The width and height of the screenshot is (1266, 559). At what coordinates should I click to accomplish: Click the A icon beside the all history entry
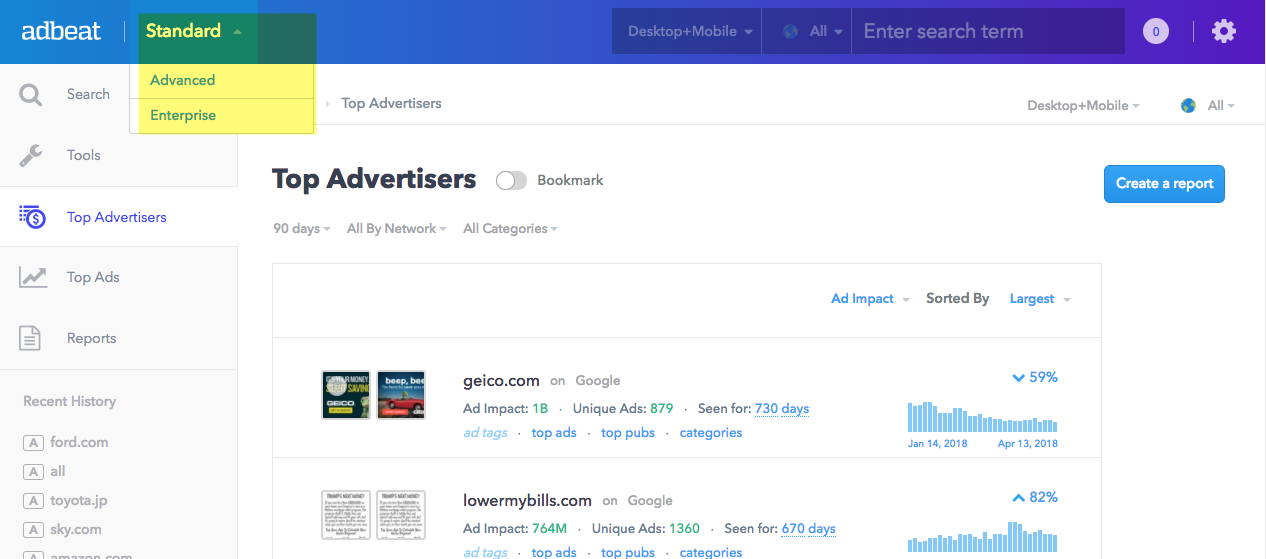33,472
